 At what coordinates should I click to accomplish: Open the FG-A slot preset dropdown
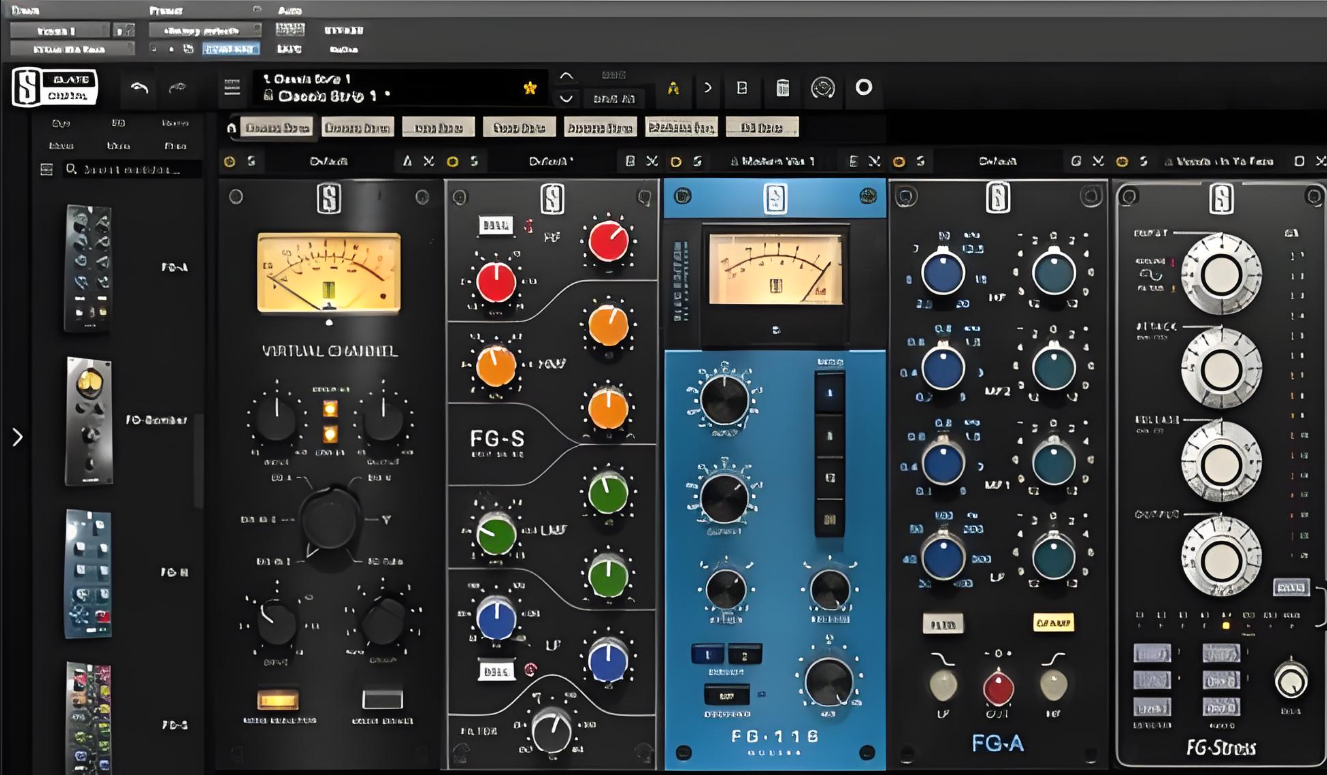998,161
